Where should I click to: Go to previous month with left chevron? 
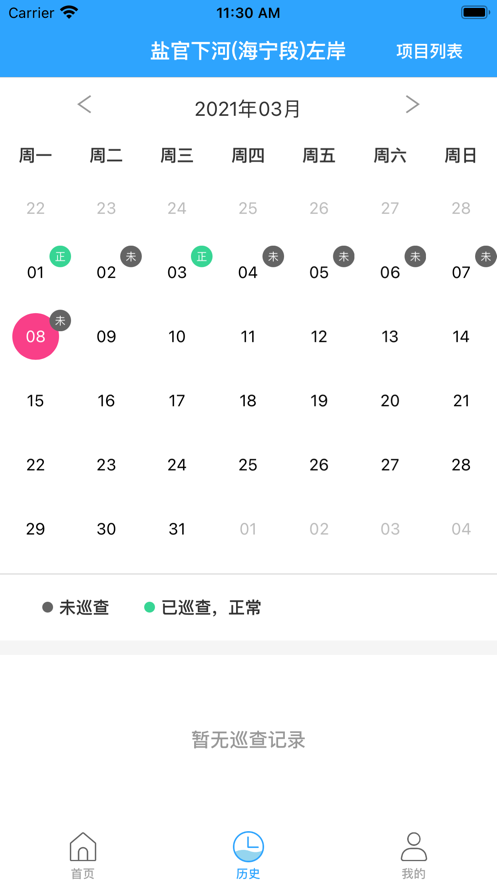point(84,104)
